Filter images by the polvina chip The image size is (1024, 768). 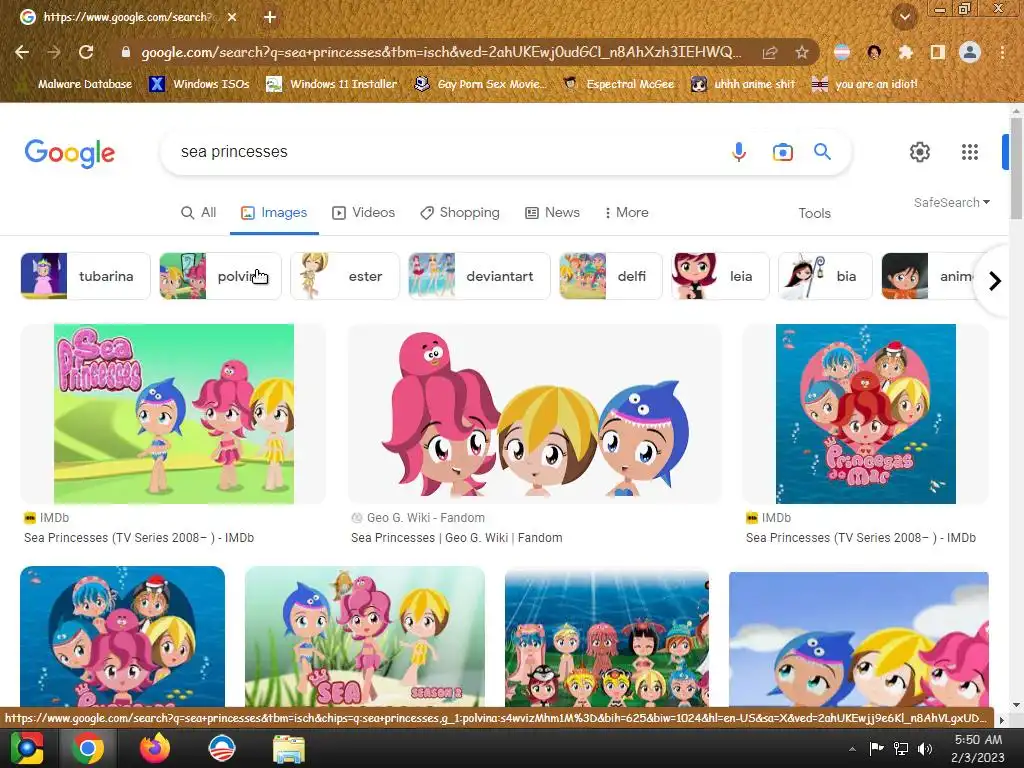(x=221, y=276)
